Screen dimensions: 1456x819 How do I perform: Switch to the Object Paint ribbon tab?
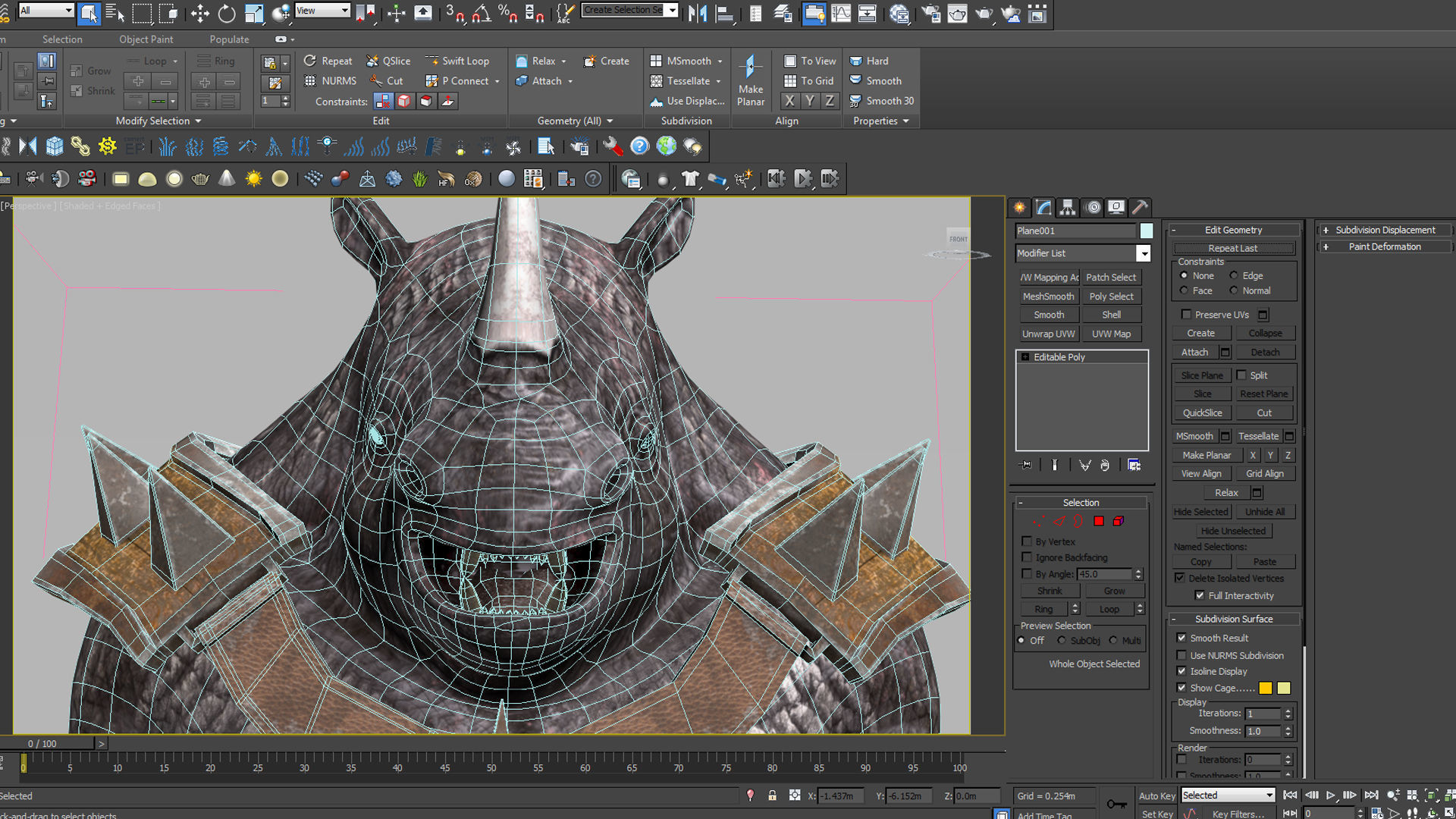coord(146,39)
